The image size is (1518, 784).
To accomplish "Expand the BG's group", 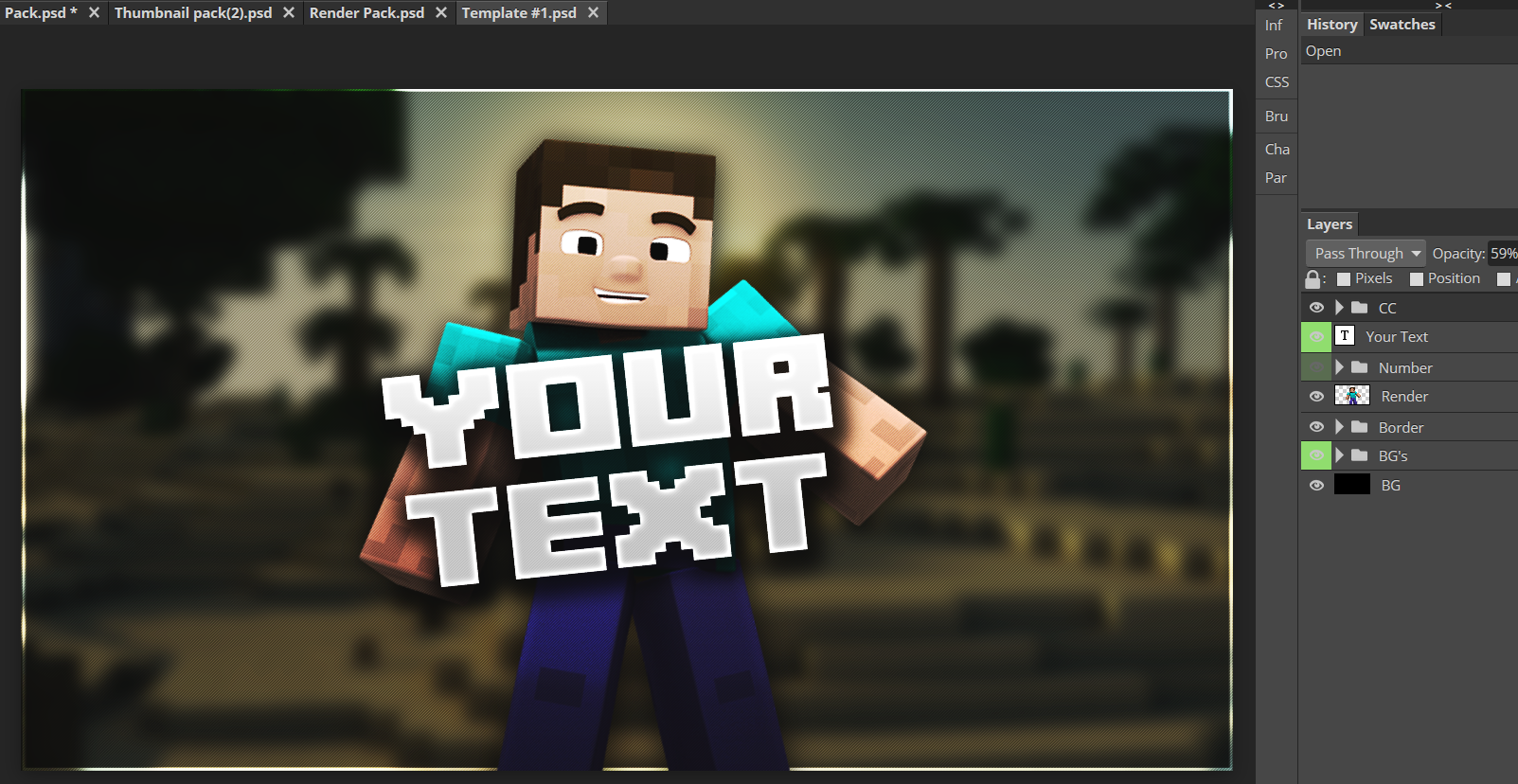I will coord(1339,455).
